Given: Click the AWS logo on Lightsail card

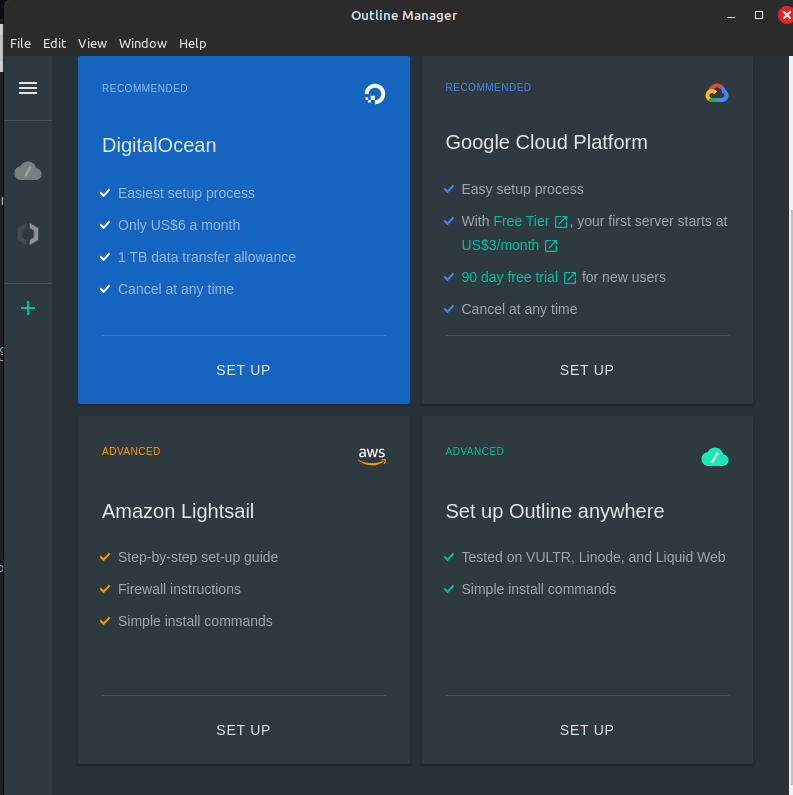Looking at the screenshot, I should pos(372,455).
